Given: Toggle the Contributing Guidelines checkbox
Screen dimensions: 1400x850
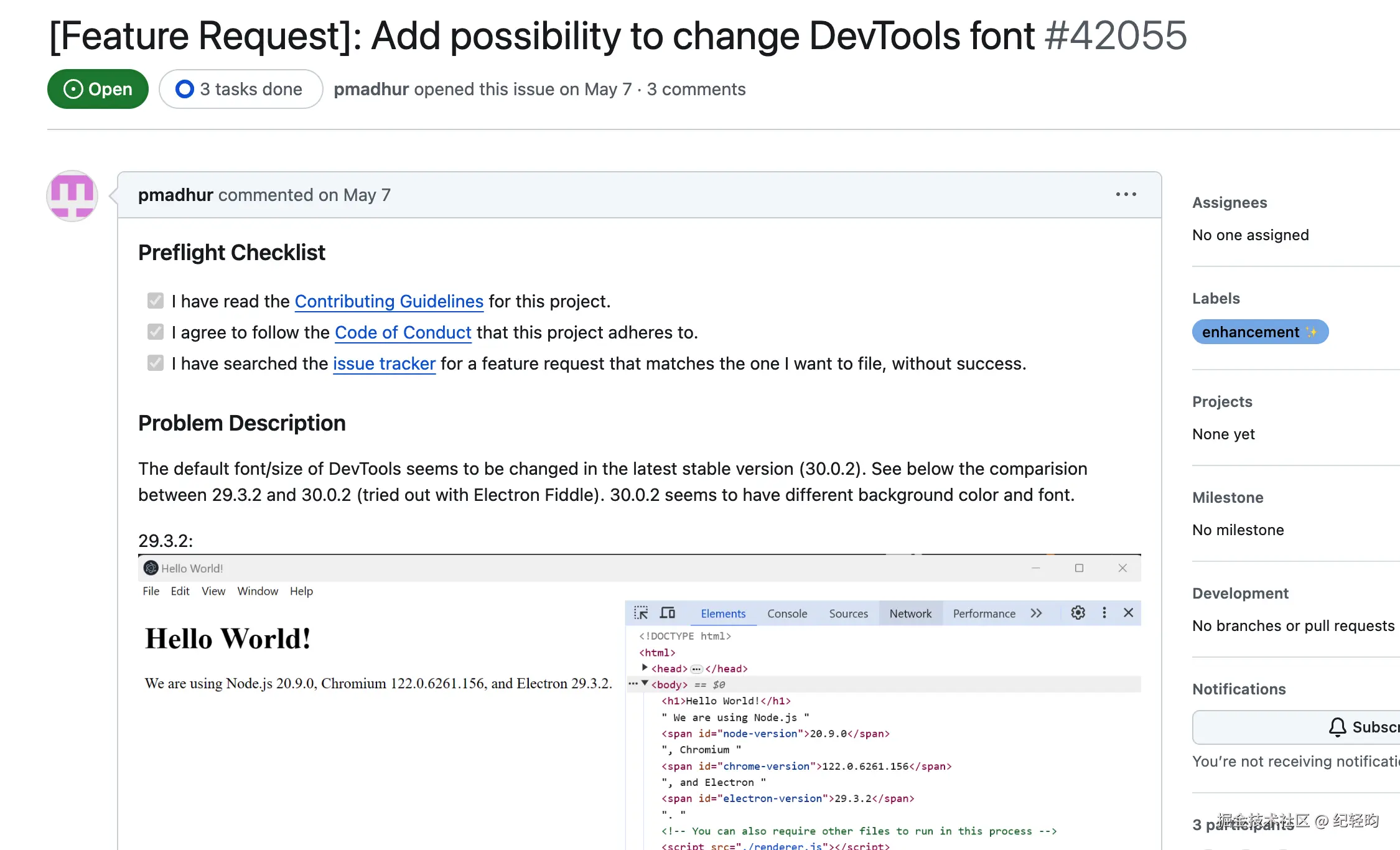Looking at the screenshot, I should pos(156,301).
